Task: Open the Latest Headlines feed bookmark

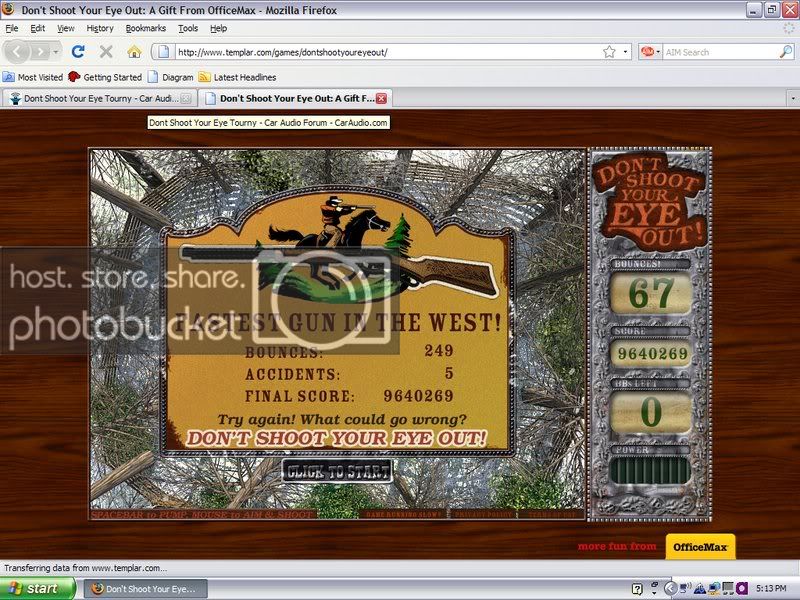Action: coord(238,77)
